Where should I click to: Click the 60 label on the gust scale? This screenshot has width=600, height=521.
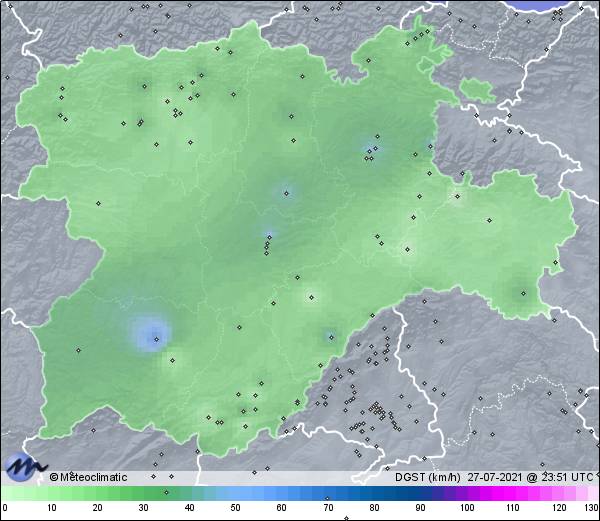pyautogui.click(x=282, y=508)
